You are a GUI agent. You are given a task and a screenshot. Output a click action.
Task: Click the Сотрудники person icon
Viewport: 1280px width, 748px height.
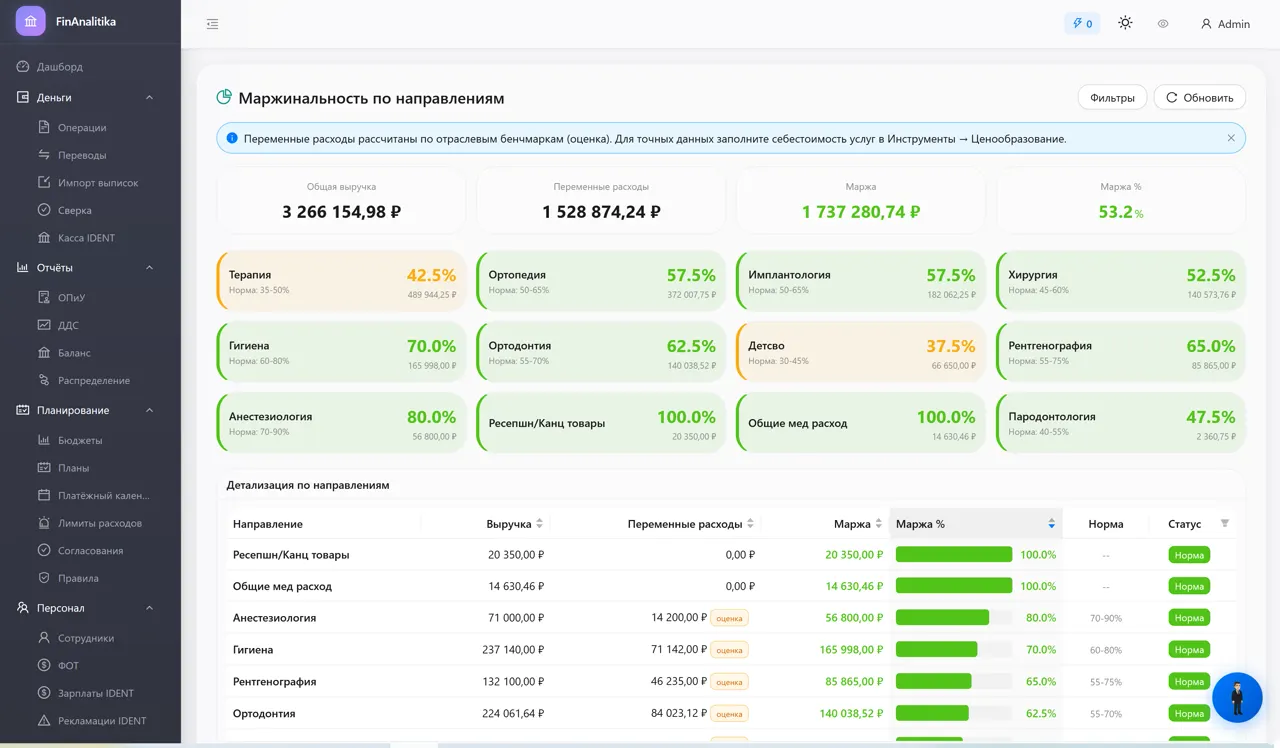[44, 638]
